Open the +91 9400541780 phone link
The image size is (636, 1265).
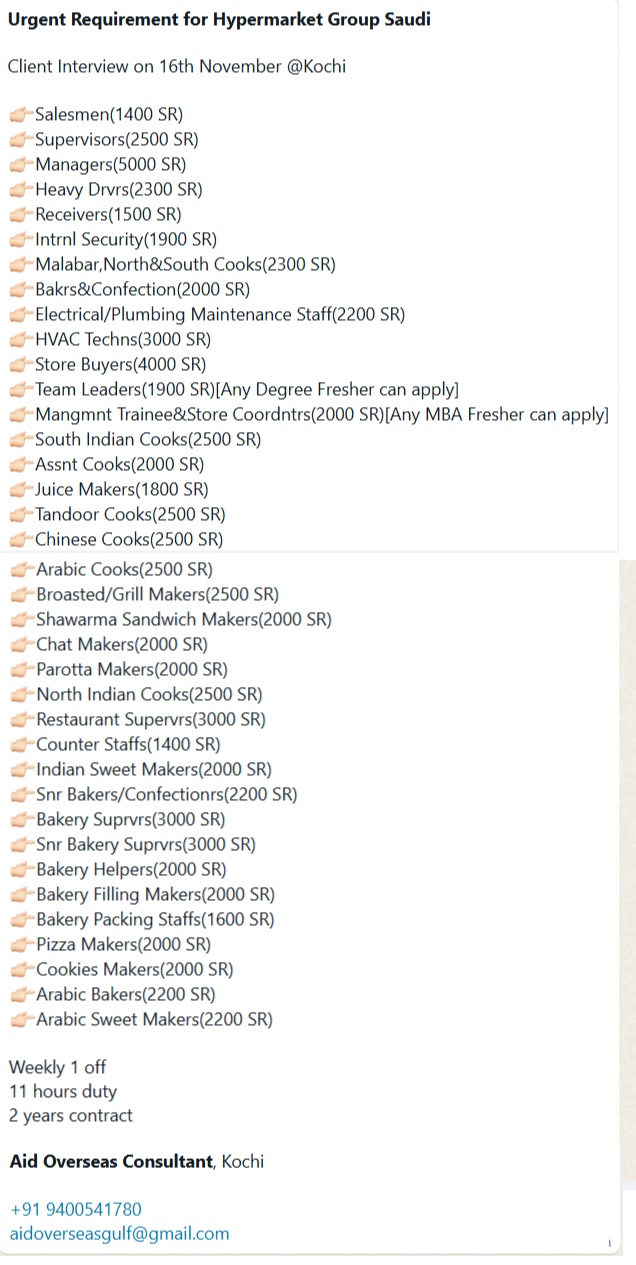(75, 1210)
